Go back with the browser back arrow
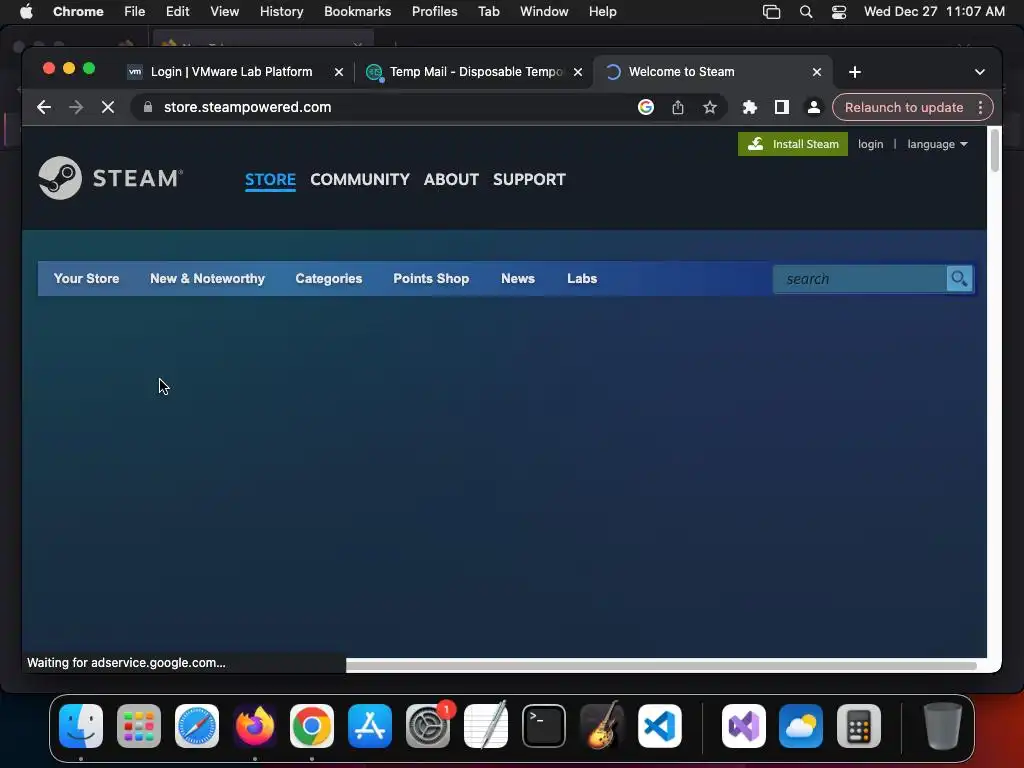The width and height of the screenshot is (1024, 768). click(x=44, y=107)
